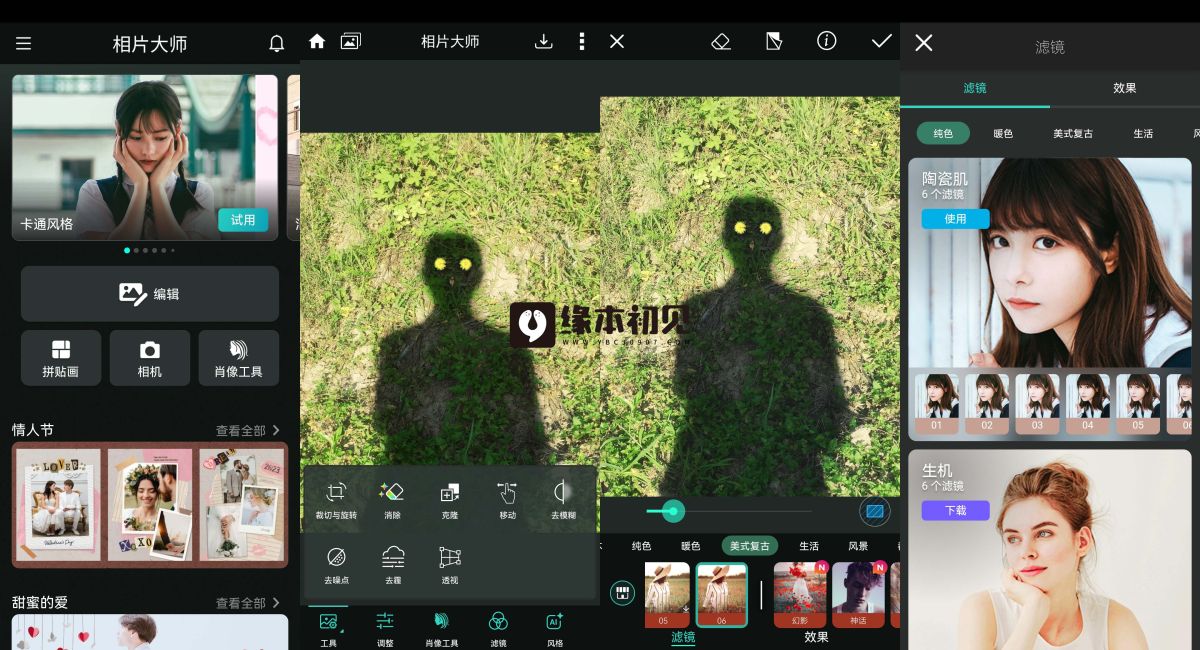Choose 生活 category above the editing filter thumbnails
Viewport: 1200px width, 650px height.
click(x=809, y=546)
